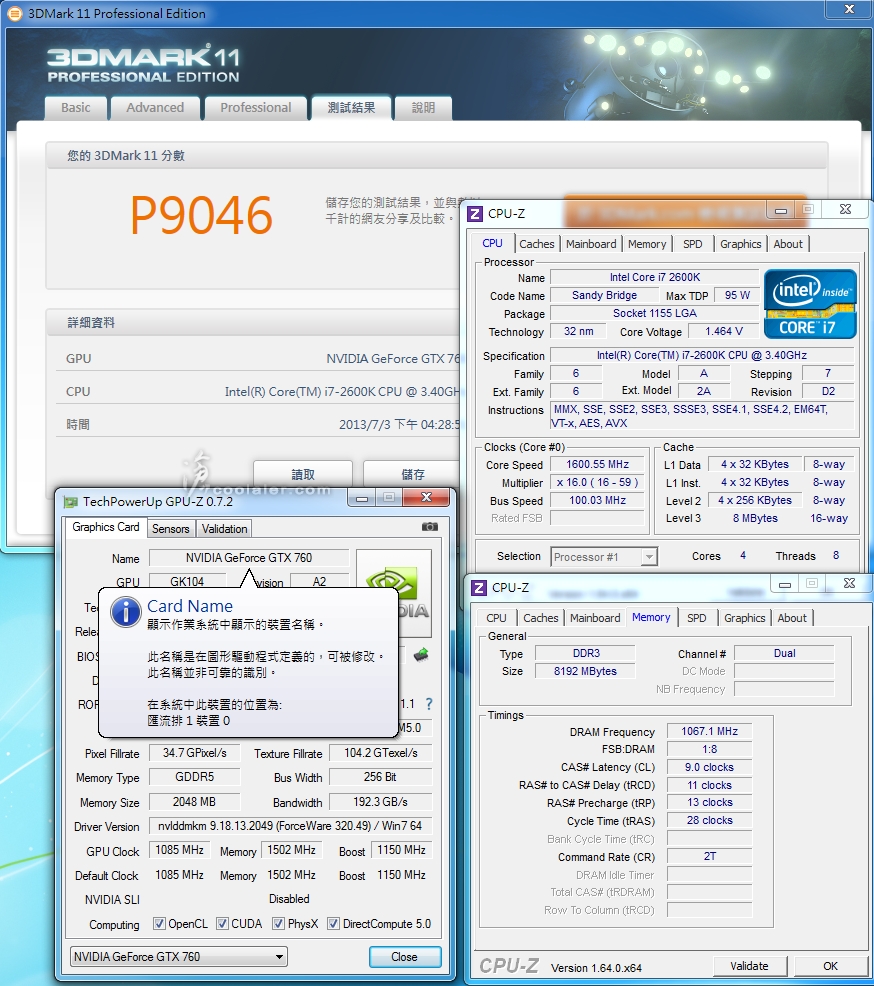
Task: Click the camera screenshot icon in GPU-Z
Action: pyautogui.click(x=430, y=527)
